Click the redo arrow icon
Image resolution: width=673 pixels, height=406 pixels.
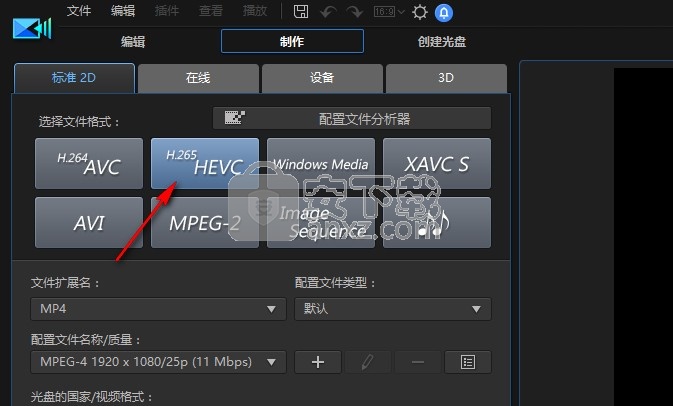(x=354, y=12)
